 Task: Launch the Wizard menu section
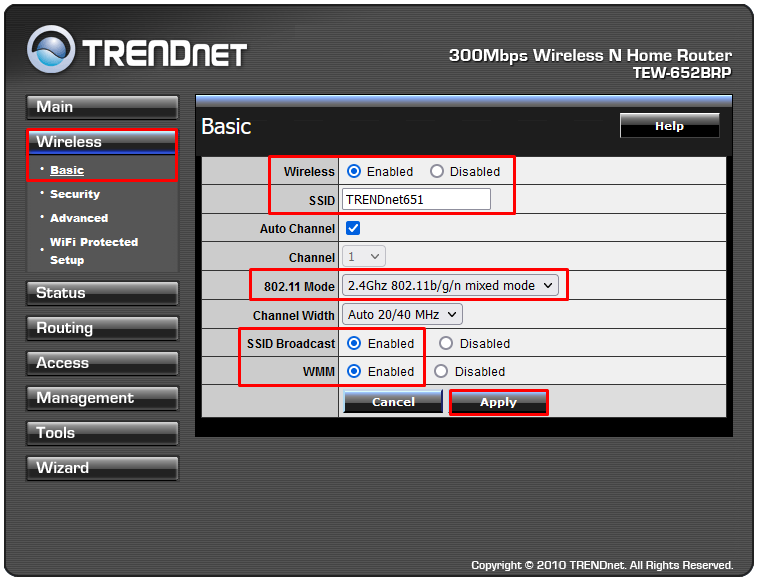(x=102, y=468)
